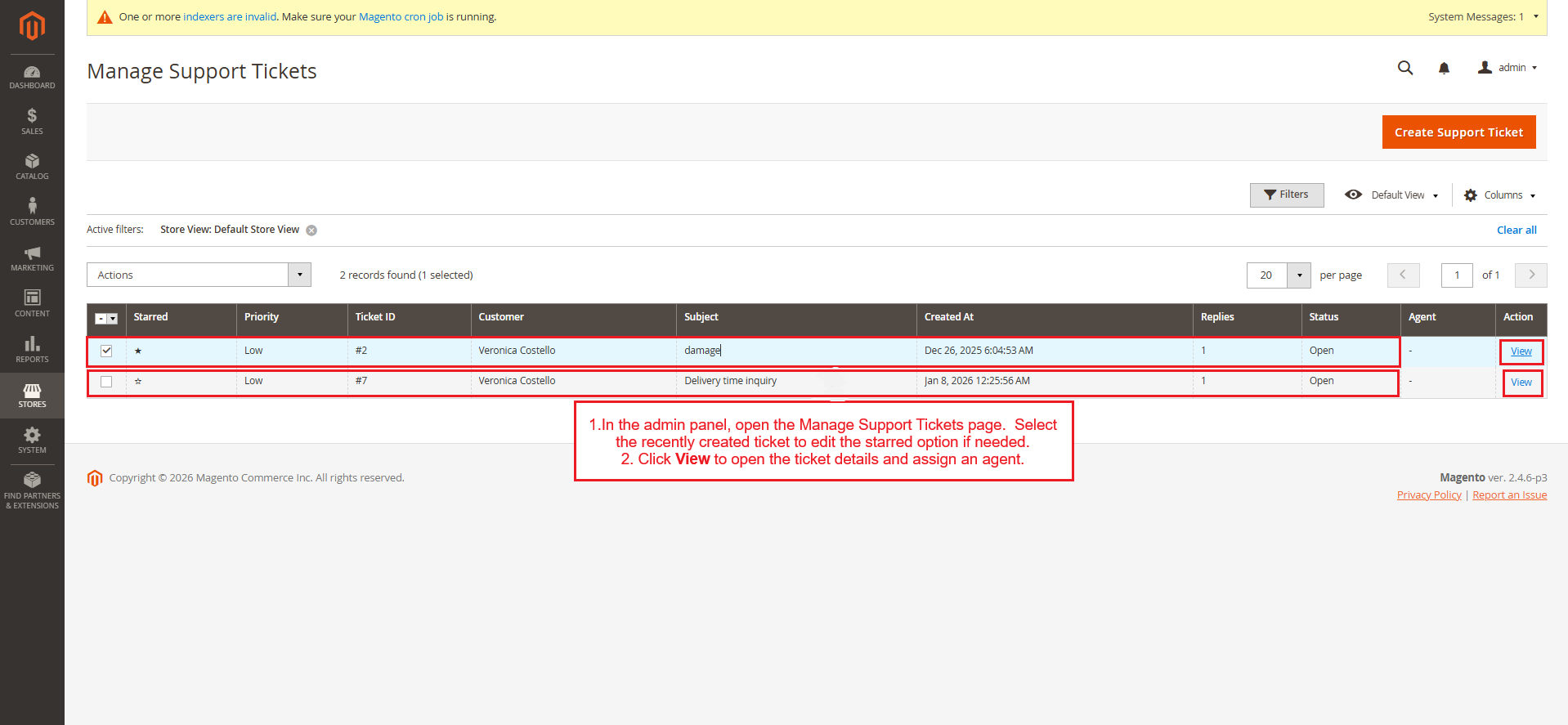Open the Sales menu

tap(32, 121)
